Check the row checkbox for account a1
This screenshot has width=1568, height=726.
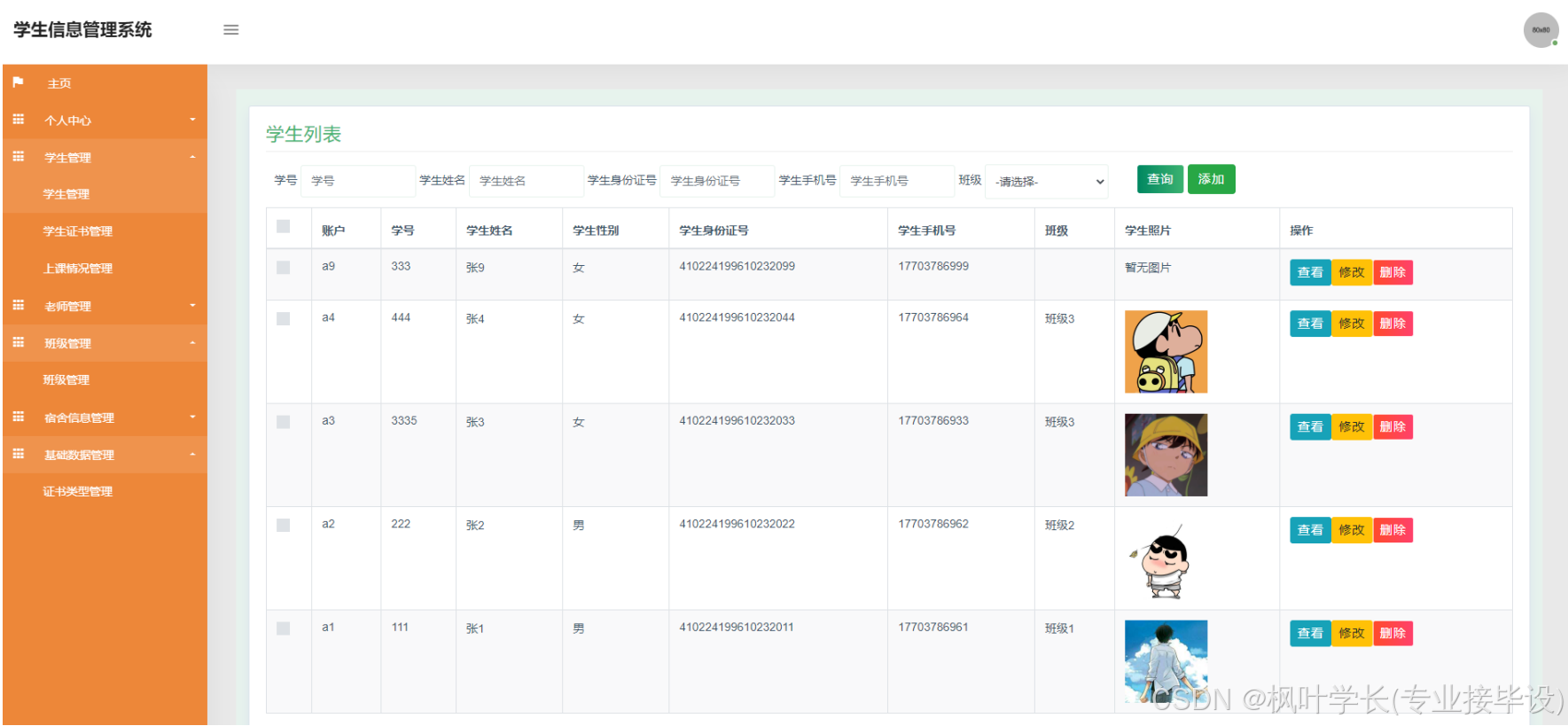pos(284,628)
